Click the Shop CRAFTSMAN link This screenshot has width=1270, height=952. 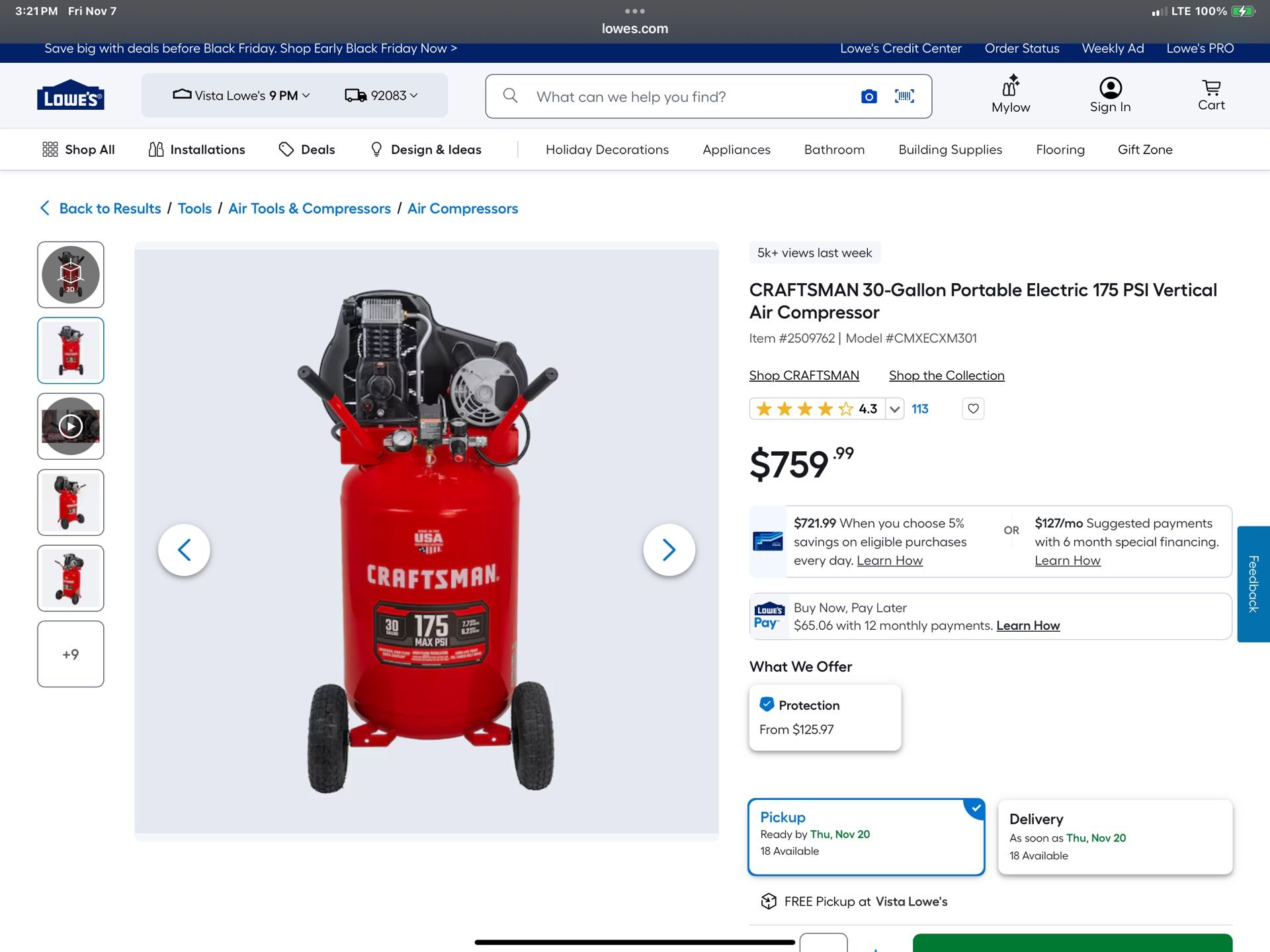tap(804, 376)
